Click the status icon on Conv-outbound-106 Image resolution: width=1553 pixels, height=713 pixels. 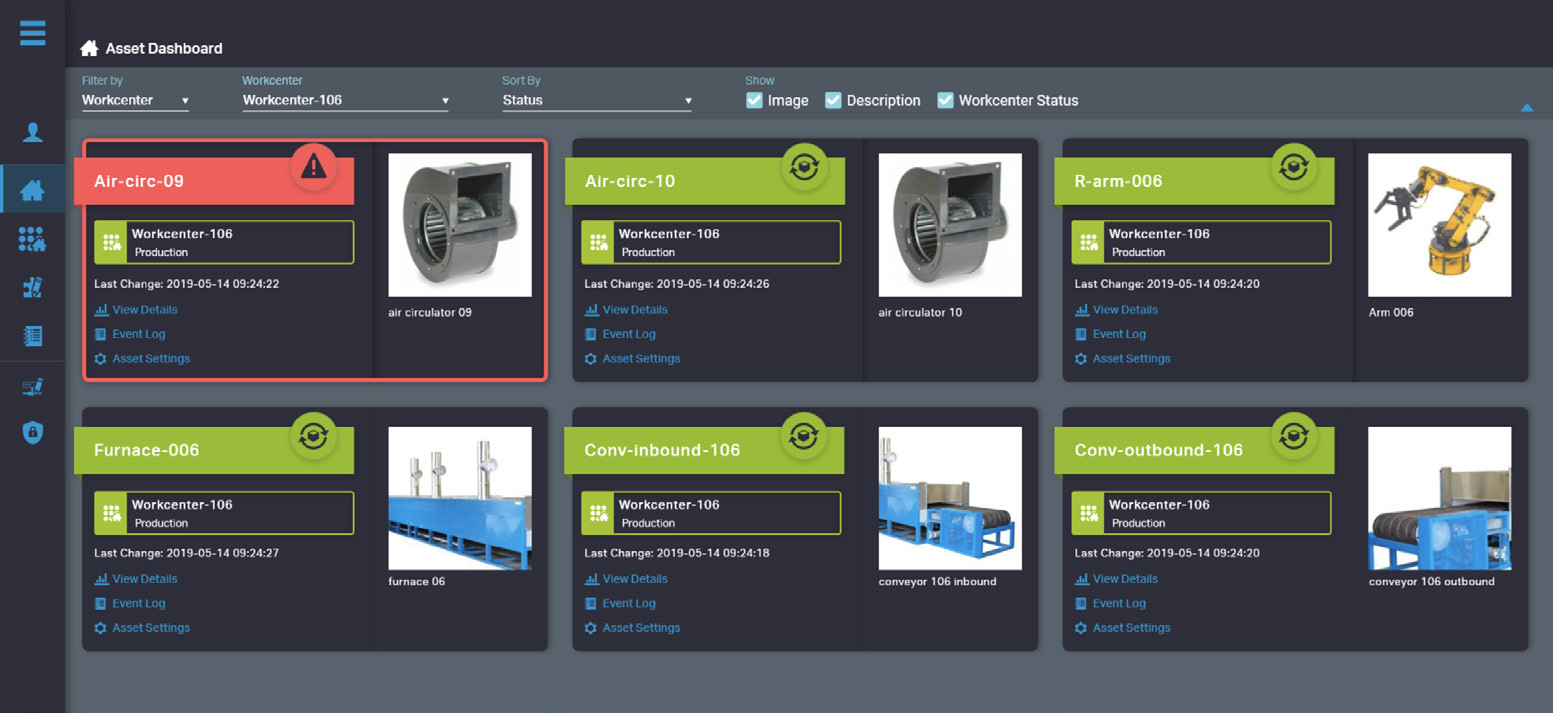1294,437
